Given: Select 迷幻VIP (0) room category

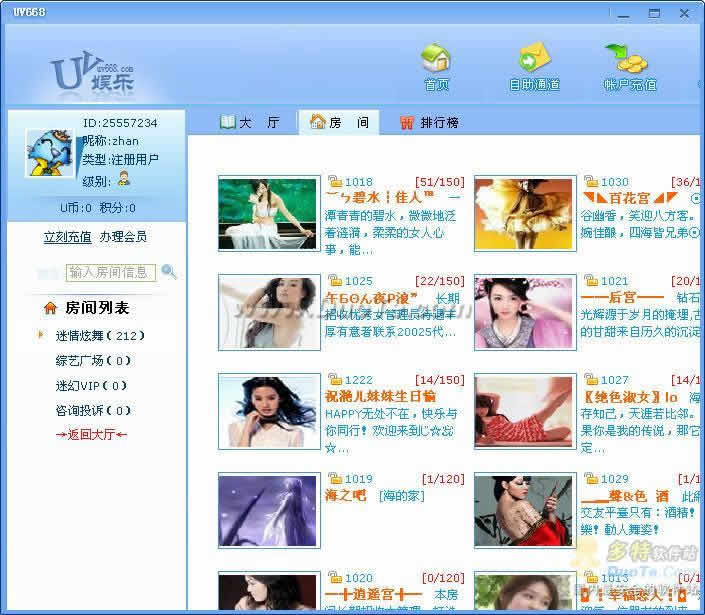Looking at the screenshot, I should (x=91, y=386).
